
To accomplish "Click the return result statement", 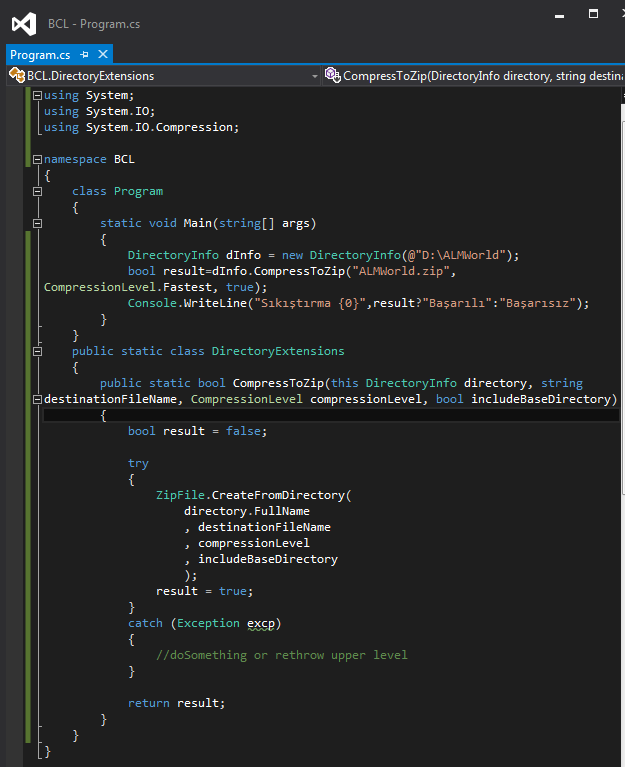I will pos(176,703).
